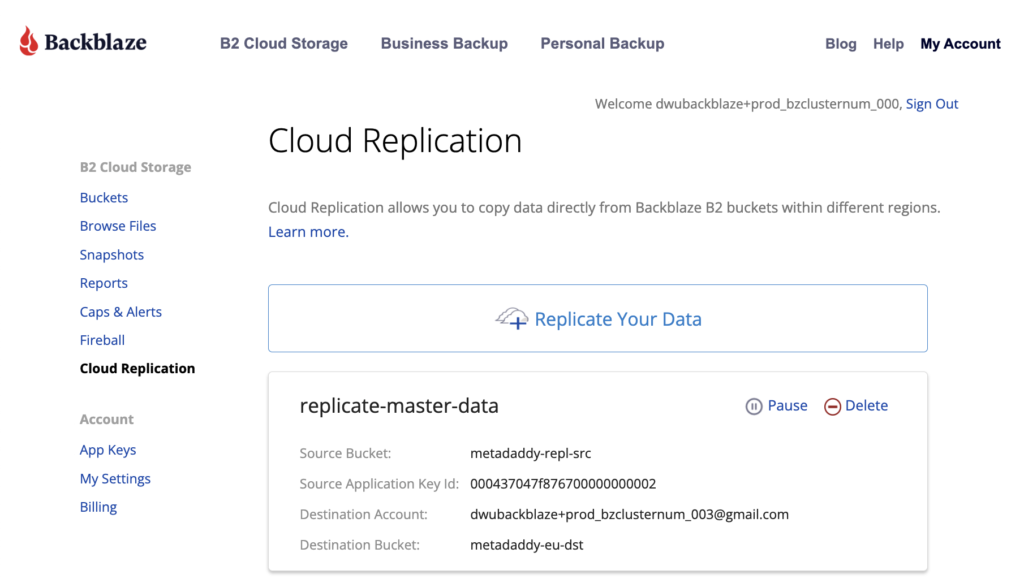This screenshot has height=579, width=1024.
Task: Click the Account sidebar section header
Action: click(106, 419)
